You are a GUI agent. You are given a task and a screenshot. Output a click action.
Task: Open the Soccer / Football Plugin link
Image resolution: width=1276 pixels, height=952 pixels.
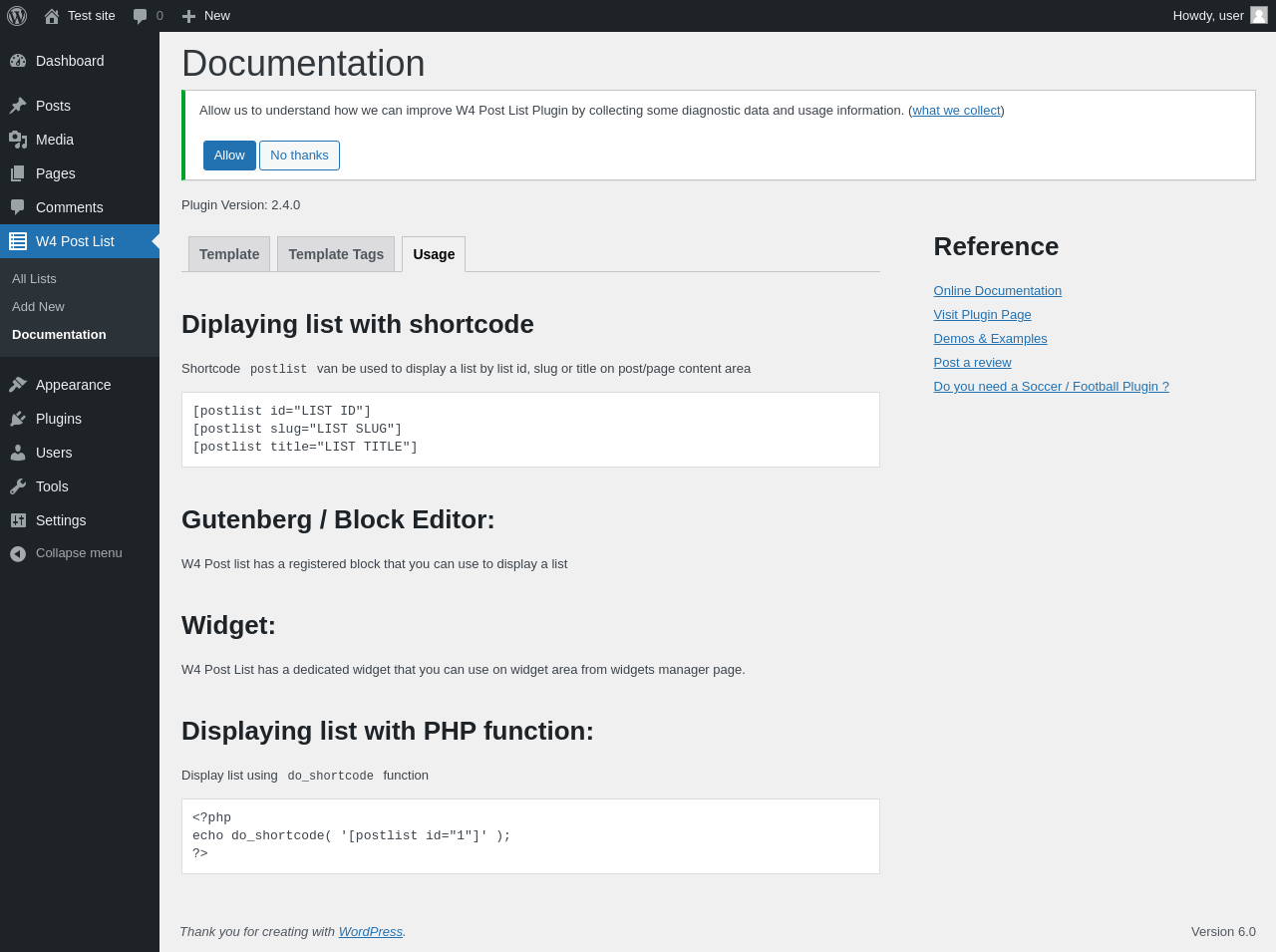[x=1052, y=387]
